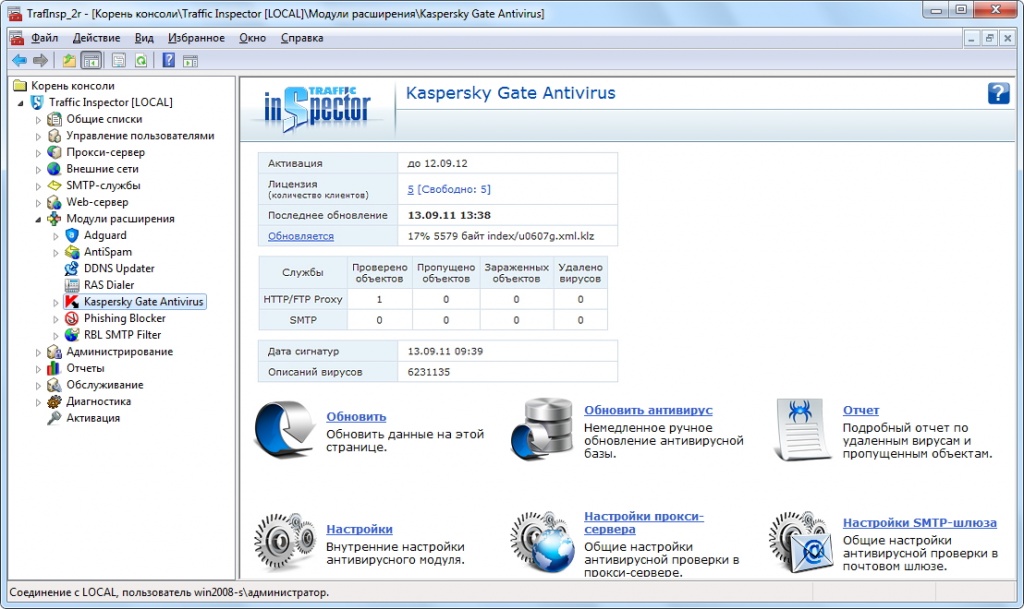The image size is (1024, 609).
Task: Expand the Общие списки node
Action: tap(38, 119)
